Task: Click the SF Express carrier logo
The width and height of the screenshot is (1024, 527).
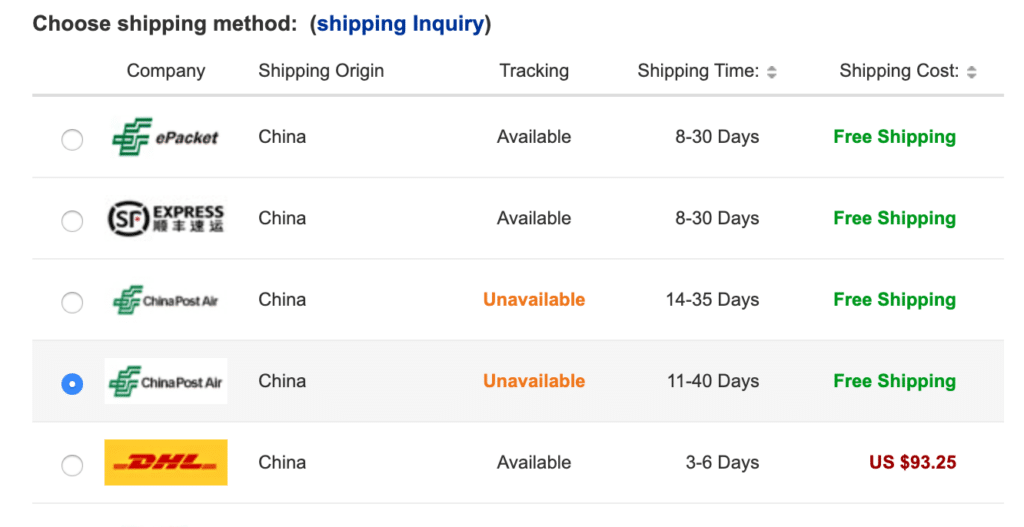Action: (165, 218)
